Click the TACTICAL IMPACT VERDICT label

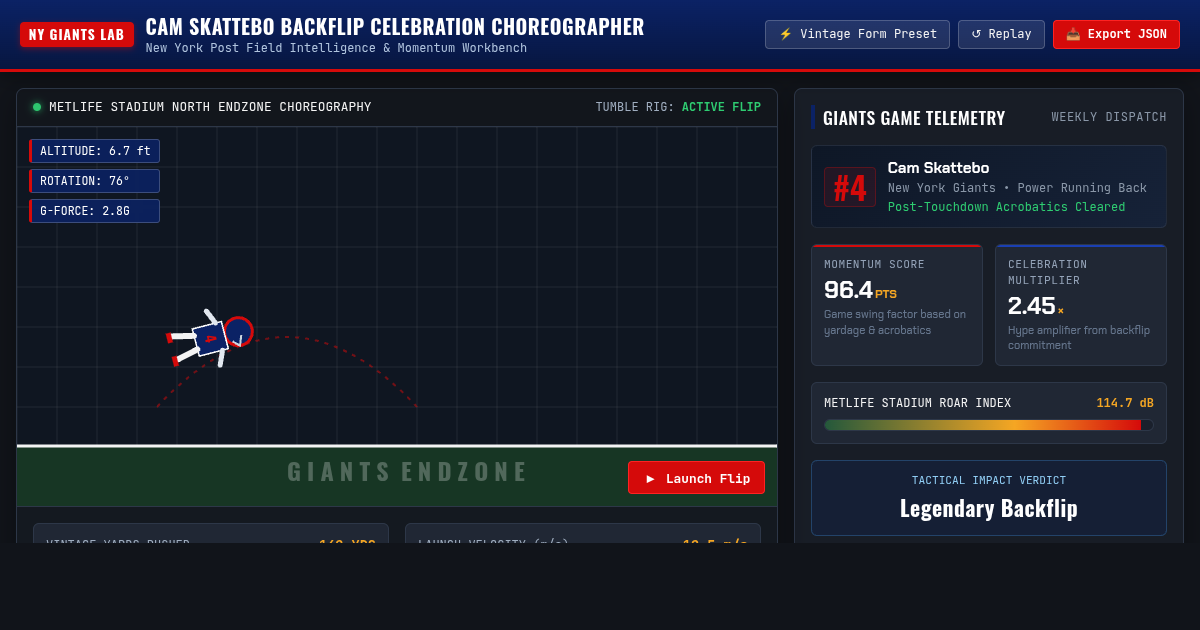point(989,480)
